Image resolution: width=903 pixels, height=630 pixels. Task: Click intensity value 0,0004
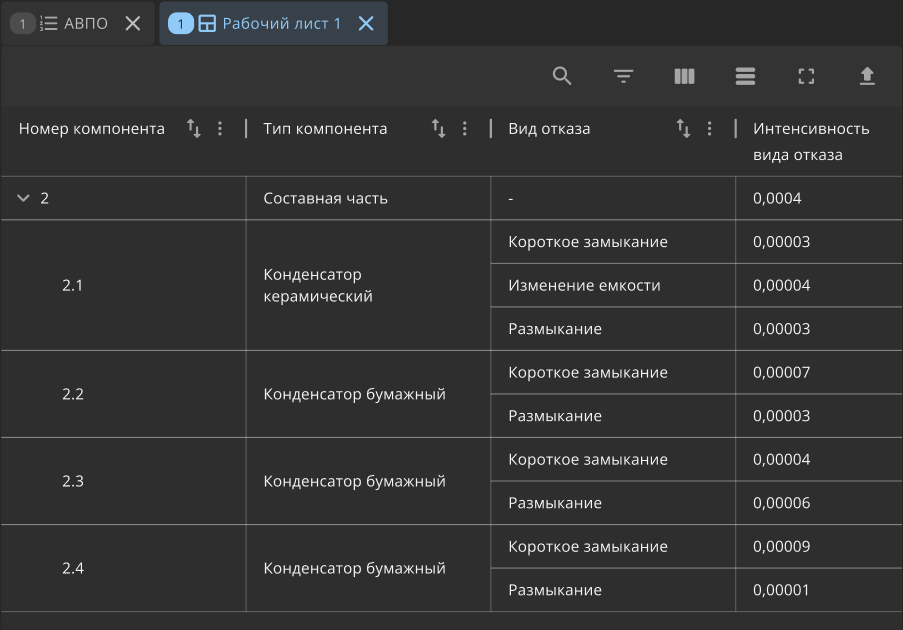777,198
